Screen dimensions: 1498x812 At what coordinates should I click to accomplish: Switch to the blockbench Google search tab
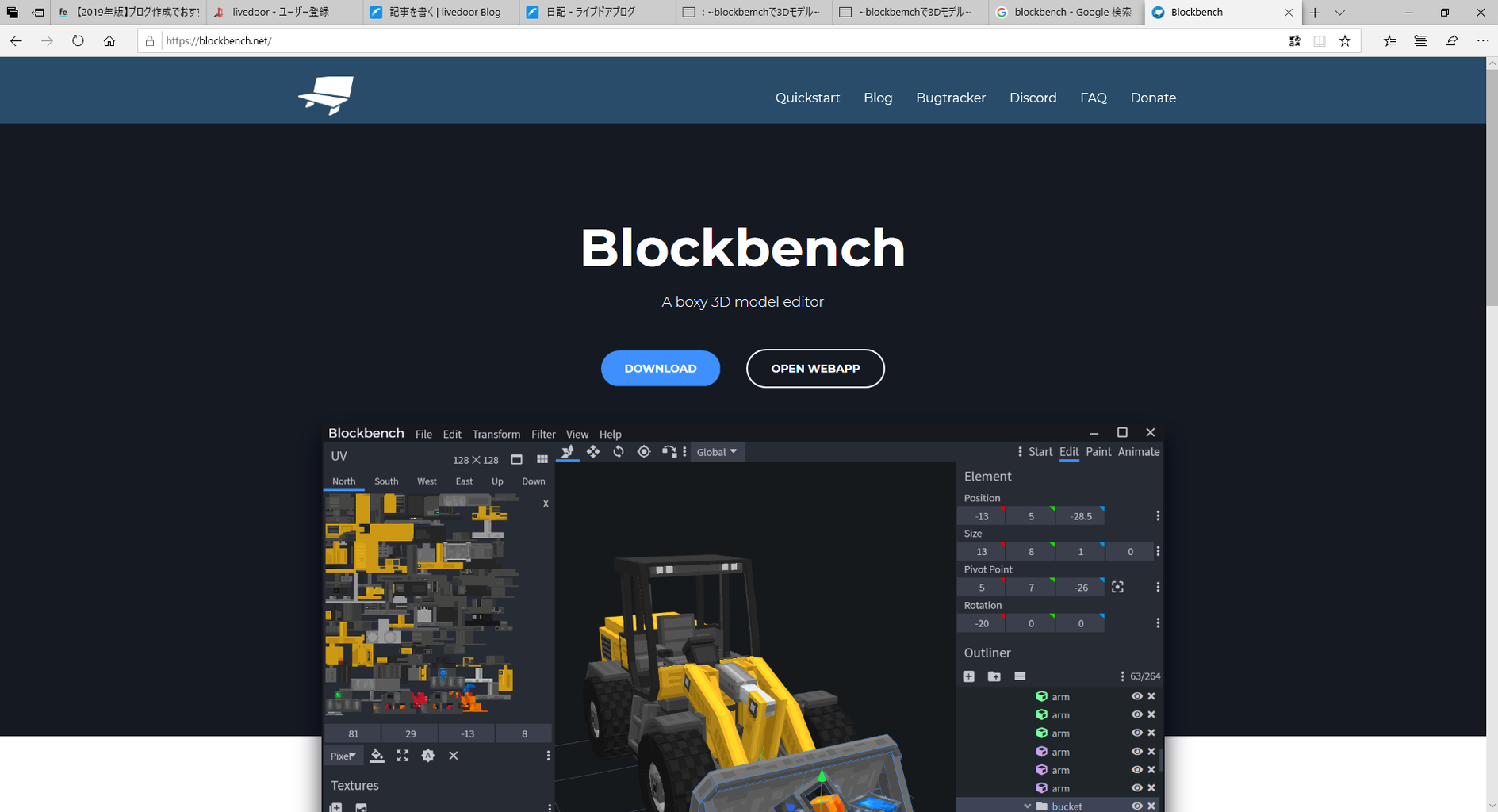[x=1066, y=13]
